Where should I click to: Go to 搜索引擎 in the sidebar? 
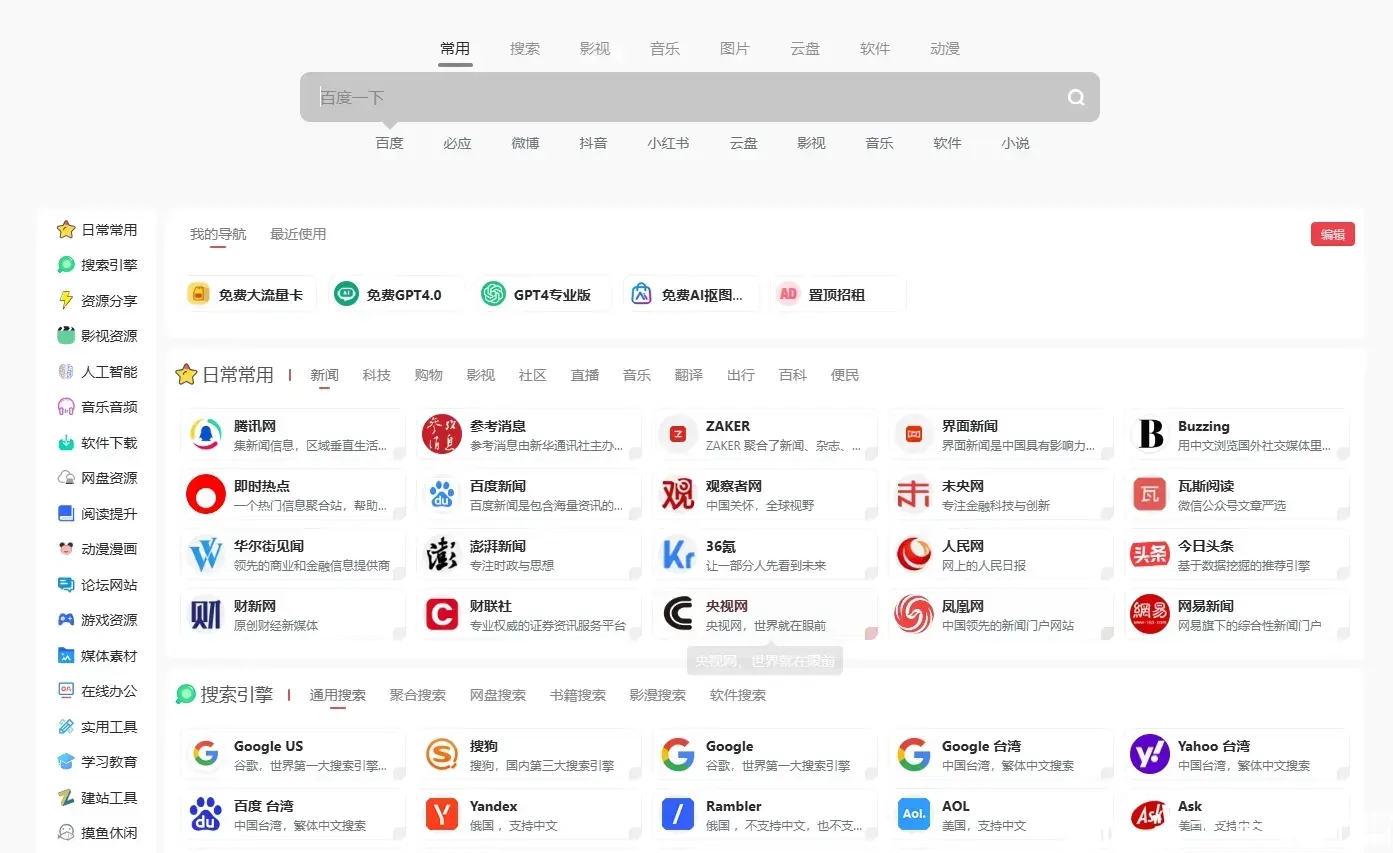(98, 265)
